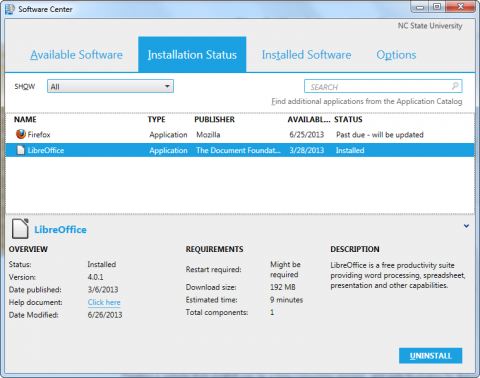Image resolution: width=480 pixels, height=378 pixels.
Task: Click the Installed status cell for LibreOffice
Action: tap(350, 150)
